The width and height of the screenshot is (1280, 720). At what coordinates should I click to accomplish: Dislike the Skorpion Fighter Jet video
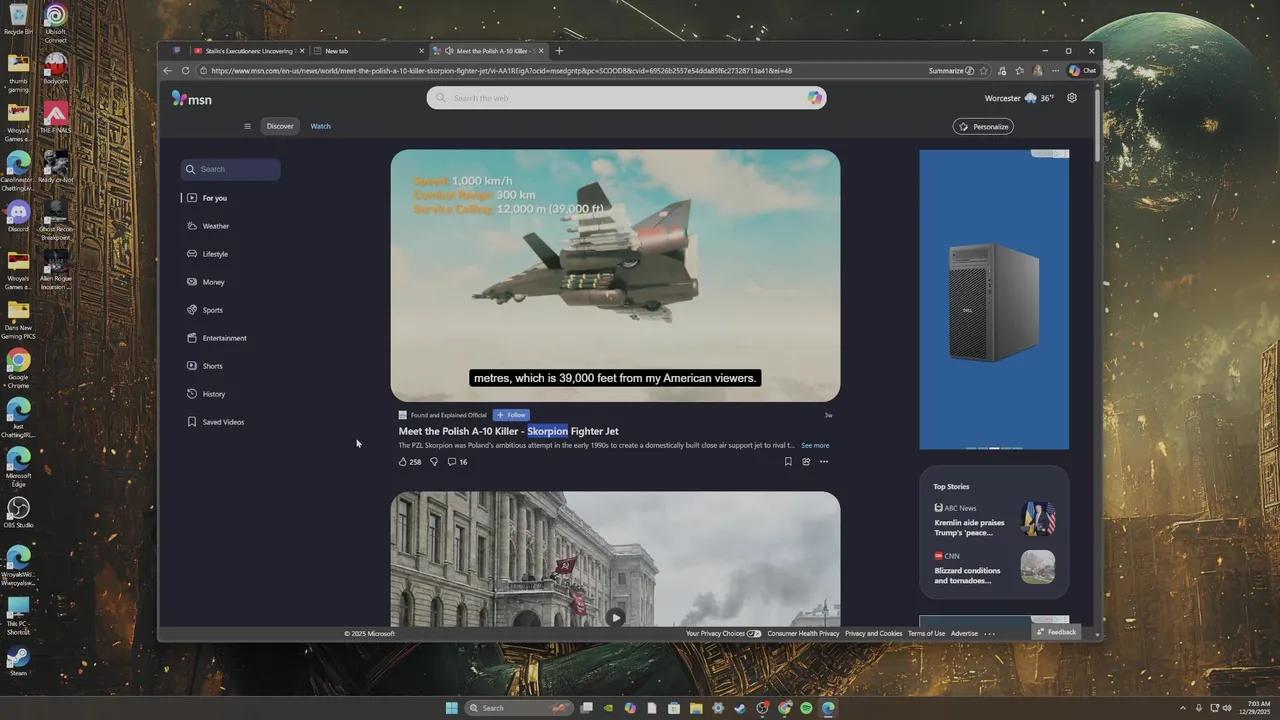tap(434, 462)
